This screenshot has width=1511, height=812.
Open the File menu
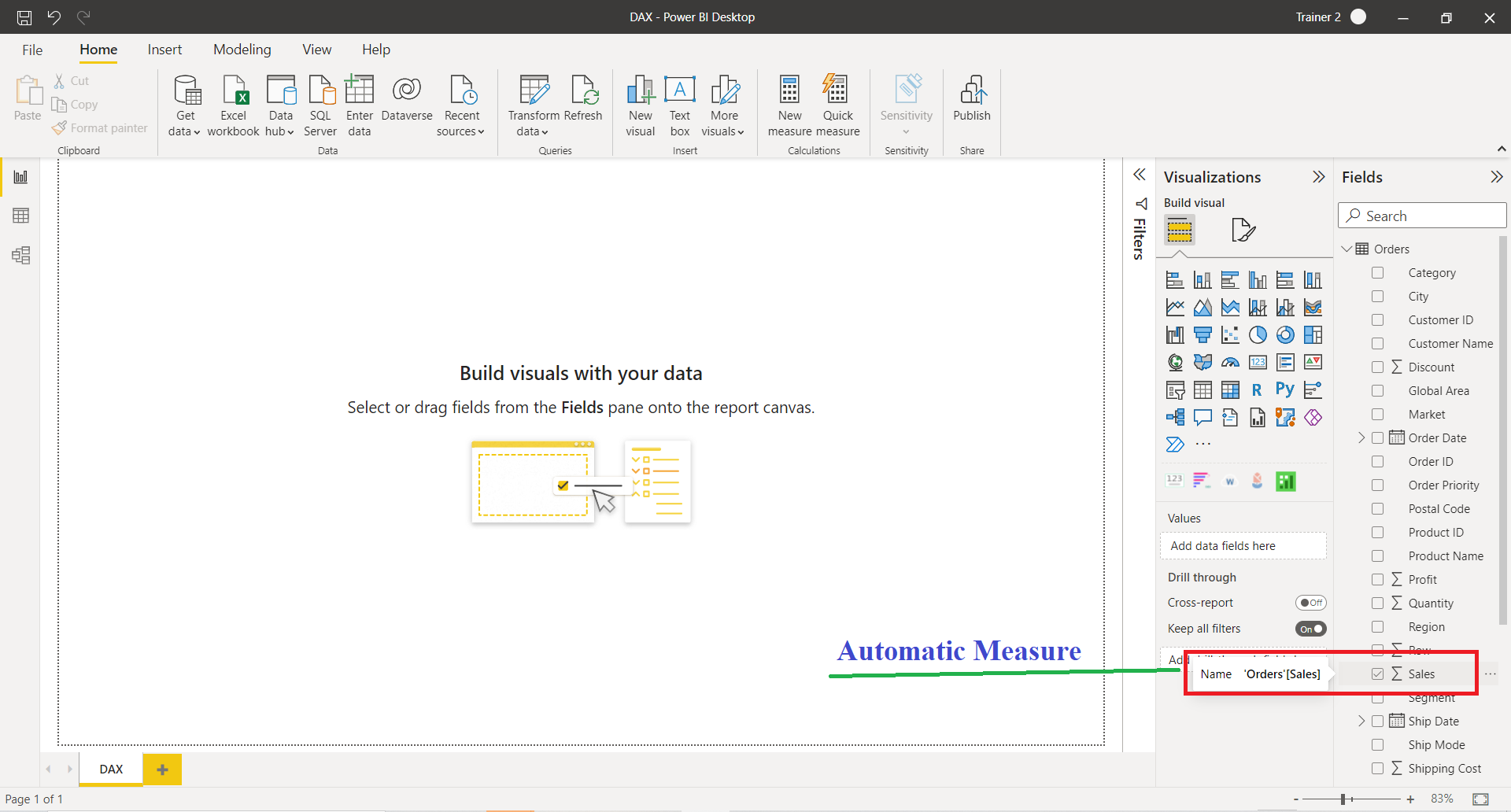click(32, 50)
